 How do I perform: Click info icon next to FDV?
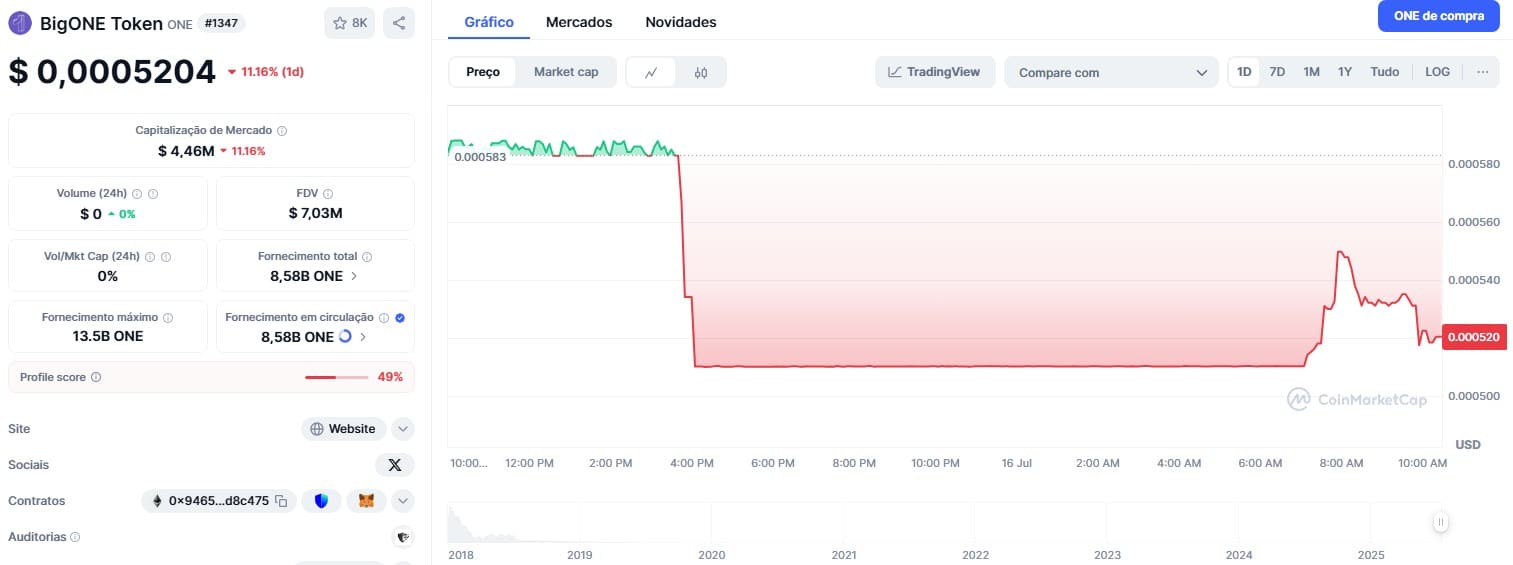point(328,193)
